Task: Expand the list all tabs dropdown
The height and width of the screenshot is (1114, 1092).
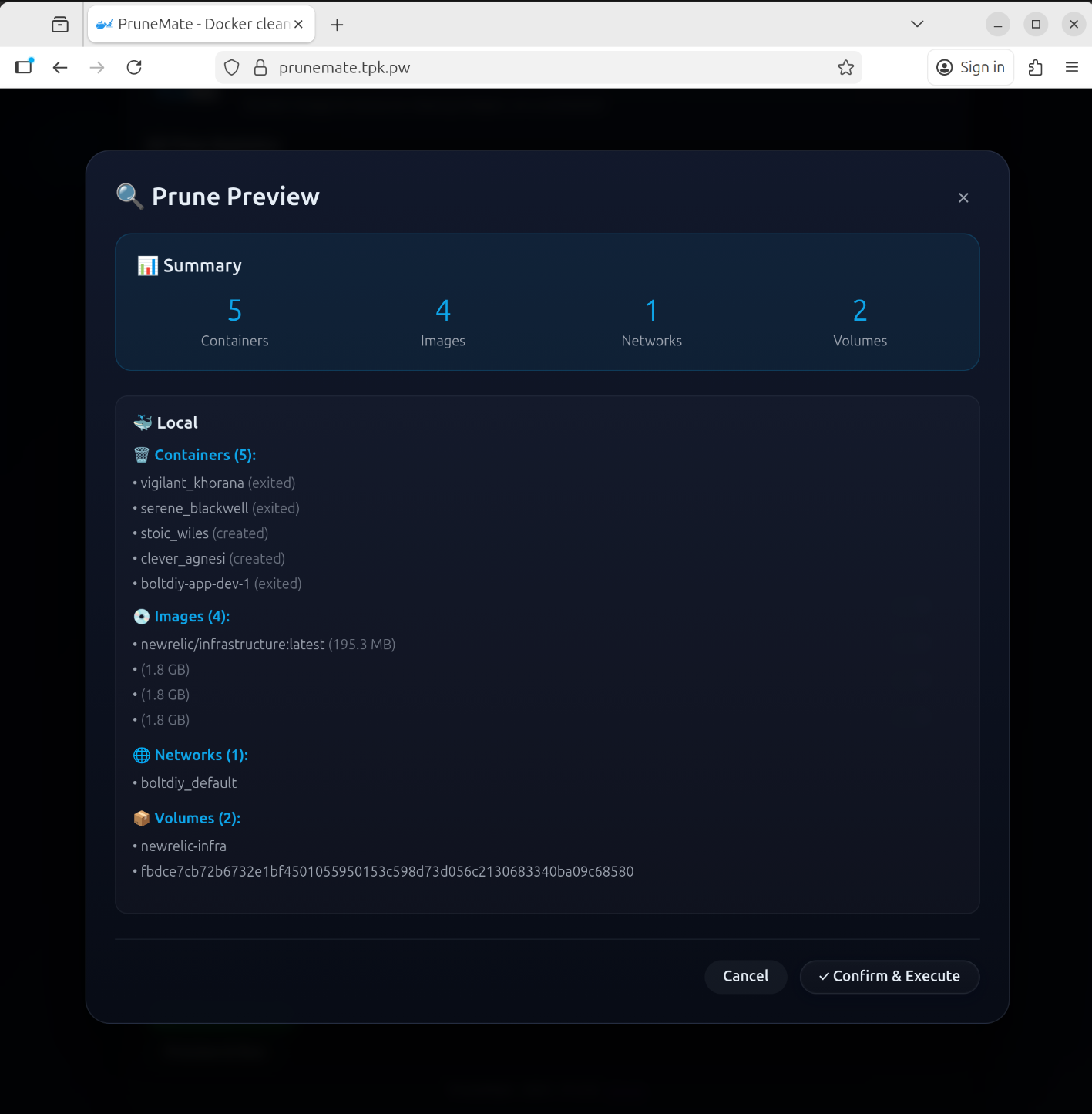Action: 917,24
